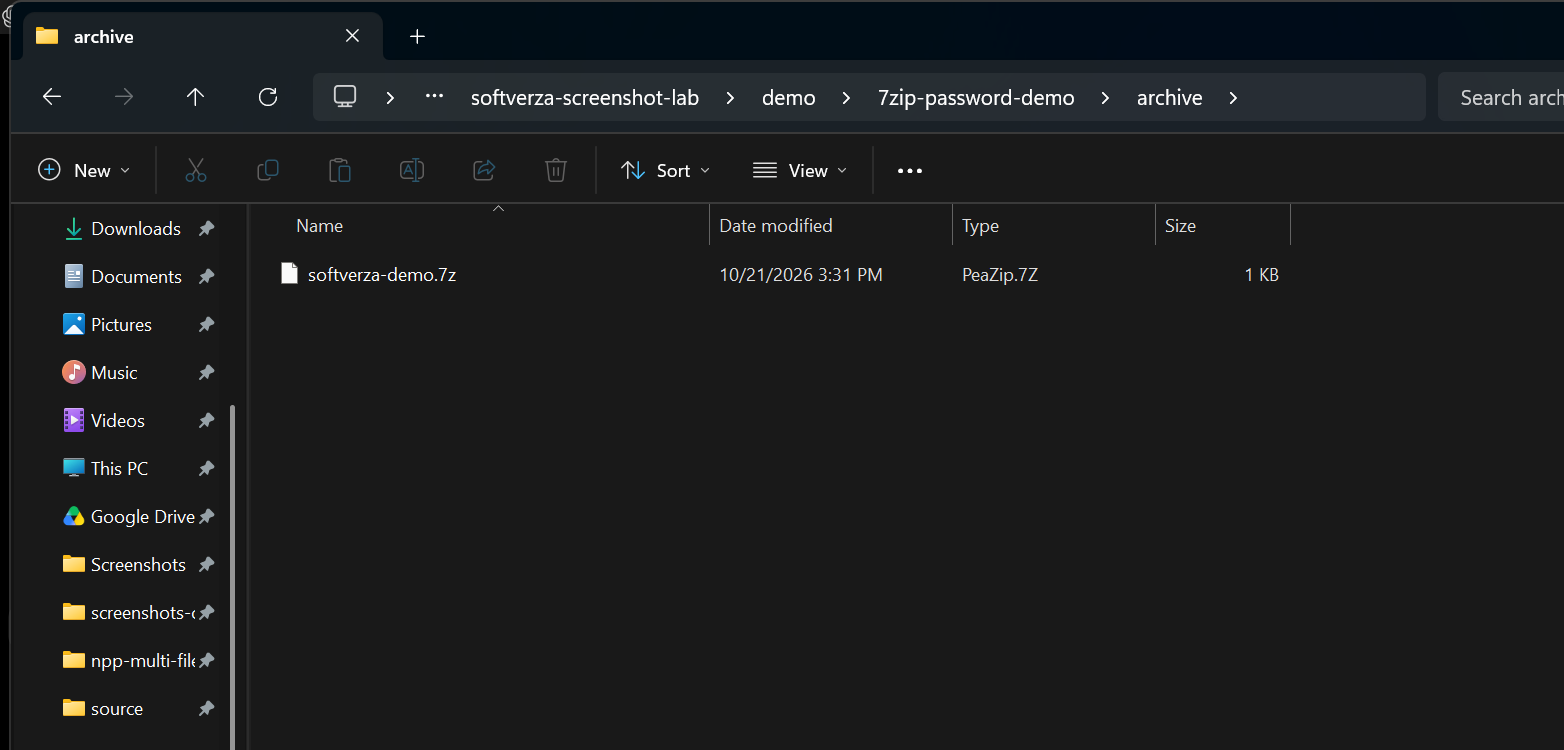Go up one folder level
1564x750 pixels.
pos(195,97)
